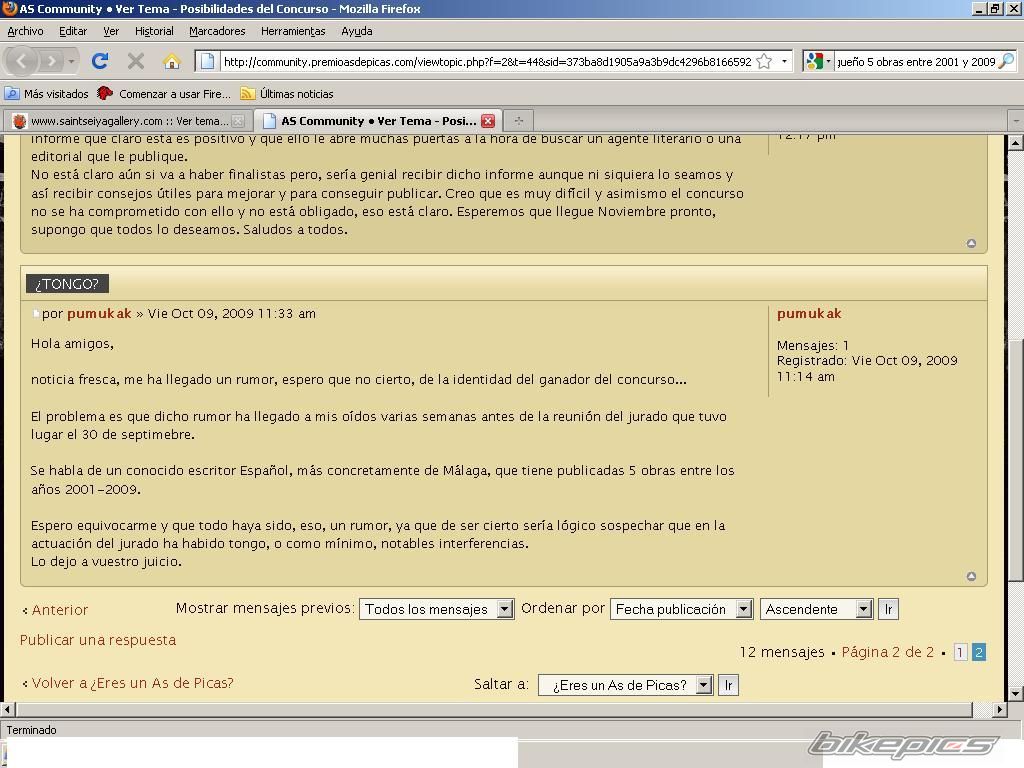Open a new tab with plus button
This screenshot has height=768, width=1024.
pyautogui.click(x=519, y=120)
